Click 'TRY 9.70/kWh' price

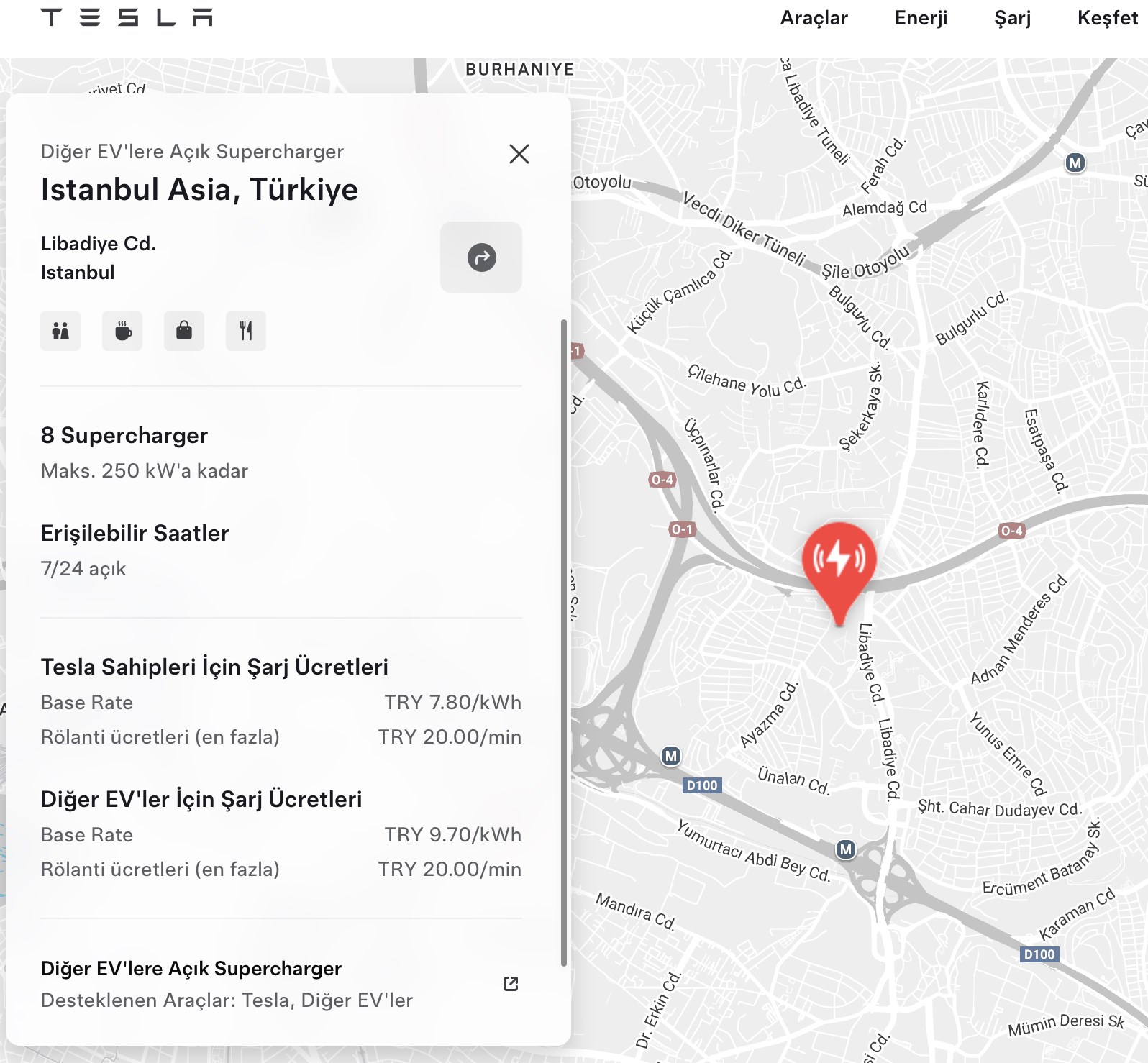click(x=453, y=835)
